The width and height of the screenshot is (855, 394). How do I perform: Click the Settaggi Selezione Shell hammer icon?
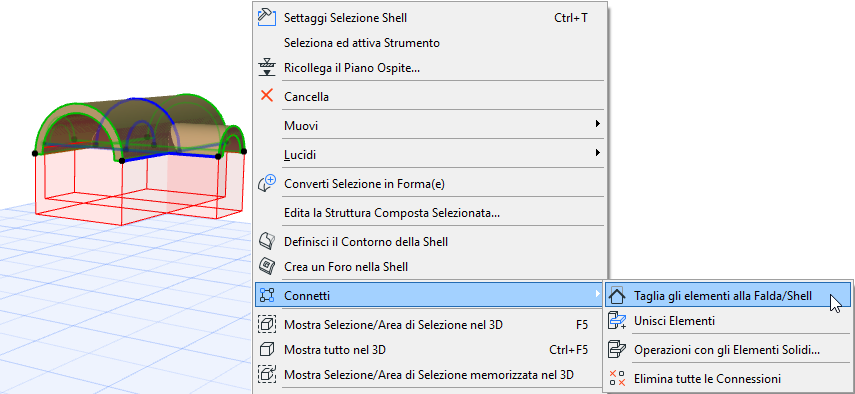point(267,17)
